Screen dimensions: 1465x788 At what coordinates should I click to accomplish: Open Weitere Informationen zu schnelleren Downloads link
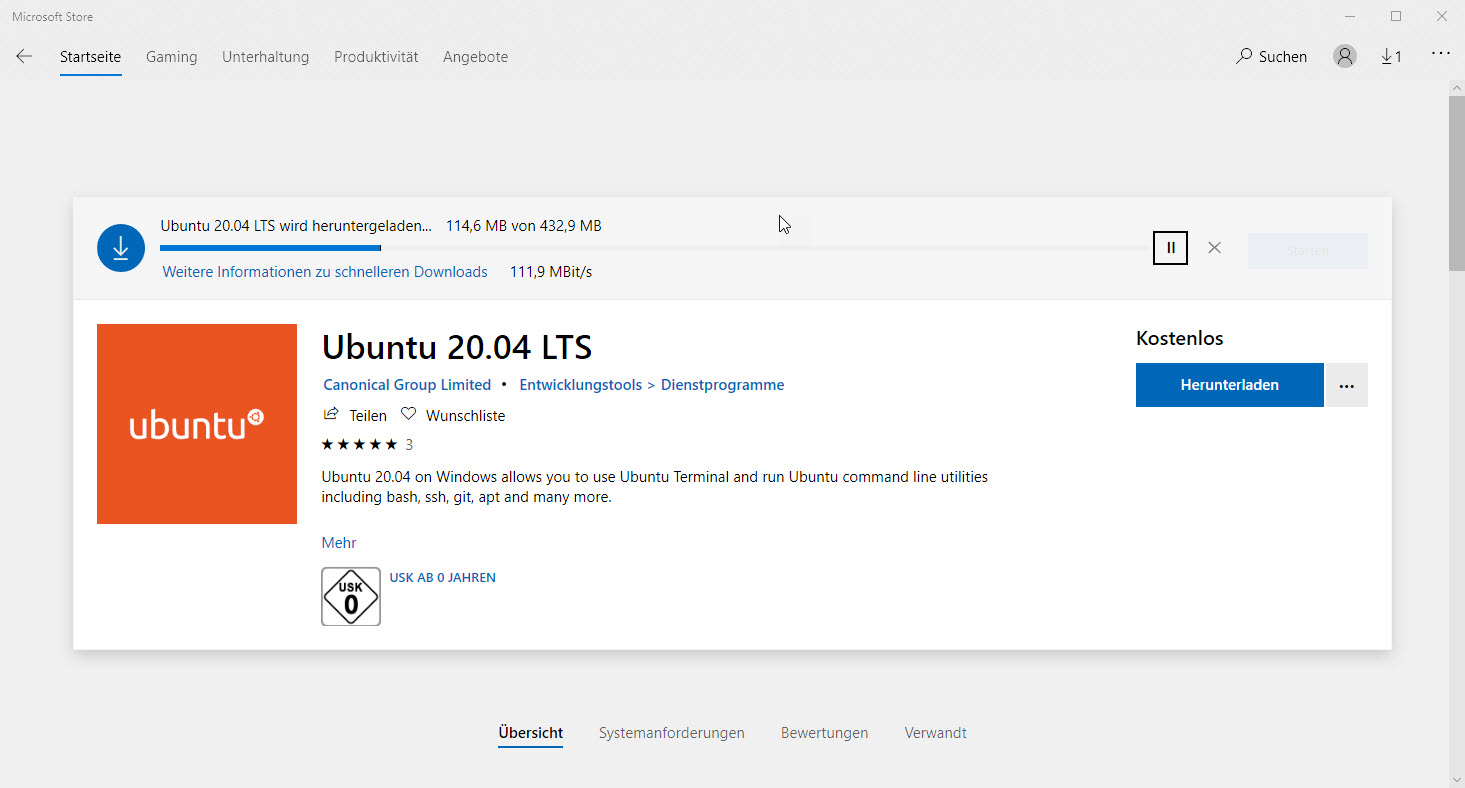point(325,272)
